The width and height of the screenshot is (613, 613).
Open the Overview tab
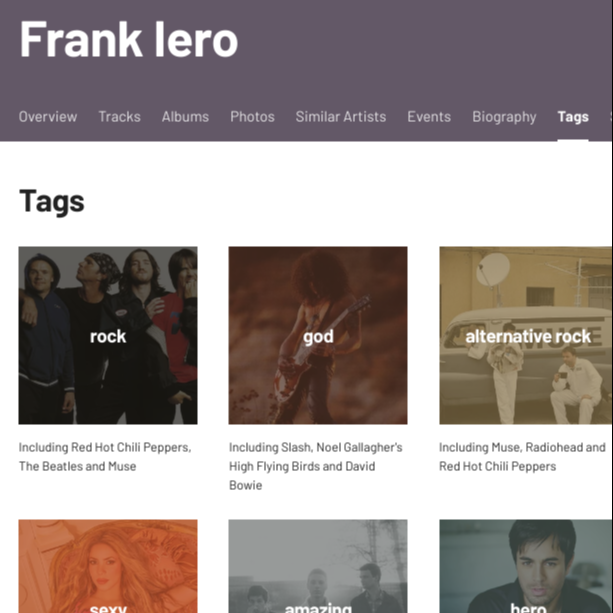(x=48, y=117)
